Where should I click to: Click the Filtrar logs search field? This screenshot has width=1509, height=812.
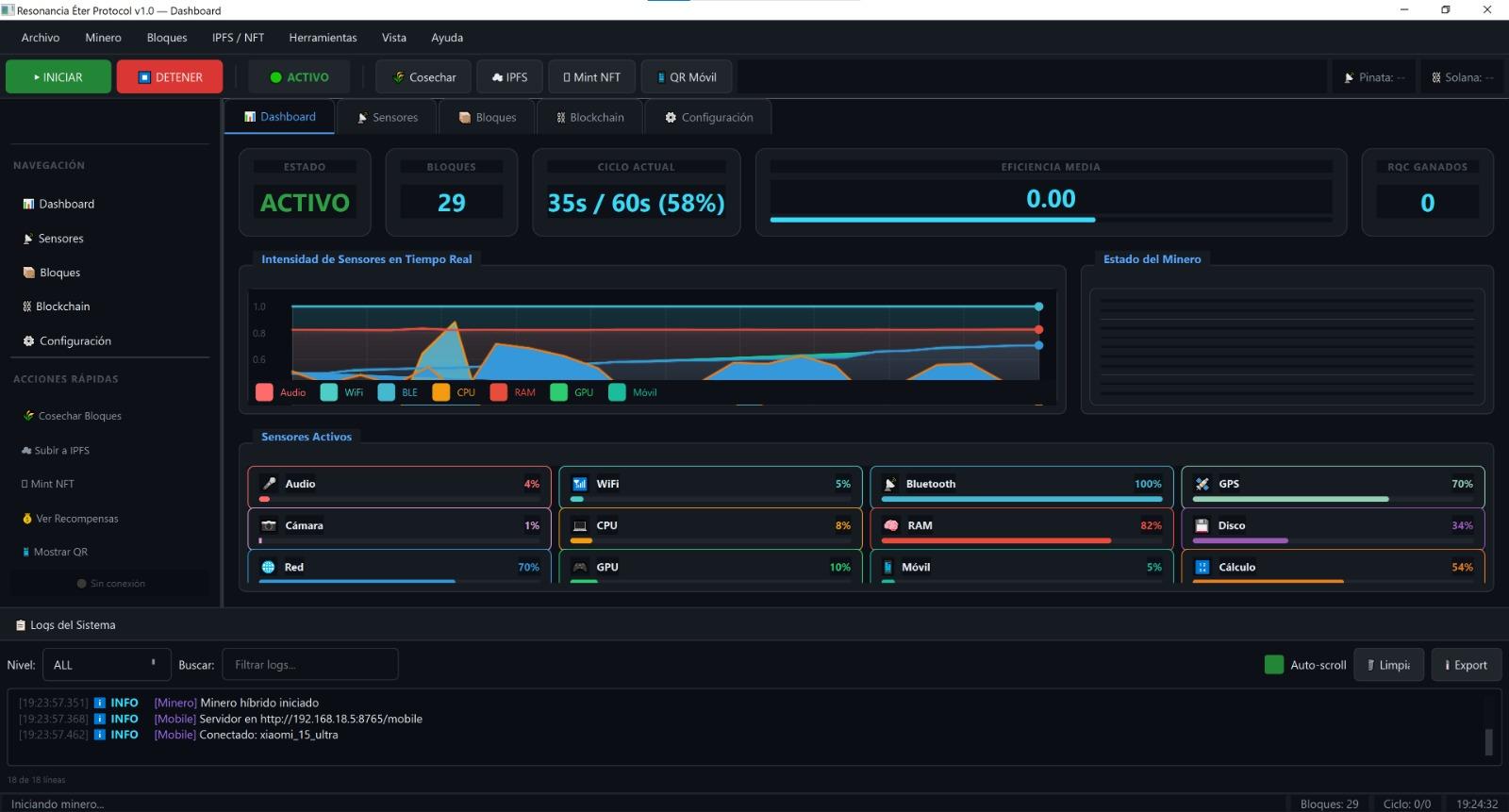pyautogui.click(x=309, y=665)
